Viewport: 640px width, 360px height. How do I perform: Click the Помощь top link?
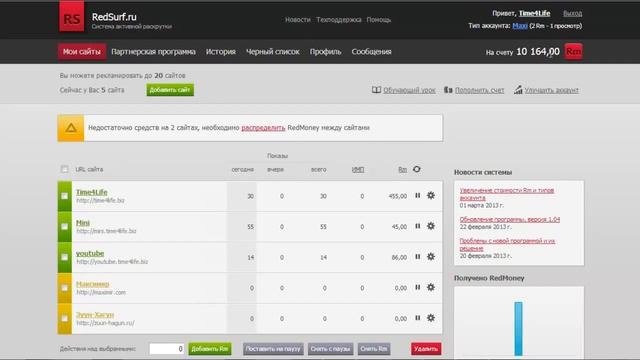pyautogui.click(x=379, y=20)
